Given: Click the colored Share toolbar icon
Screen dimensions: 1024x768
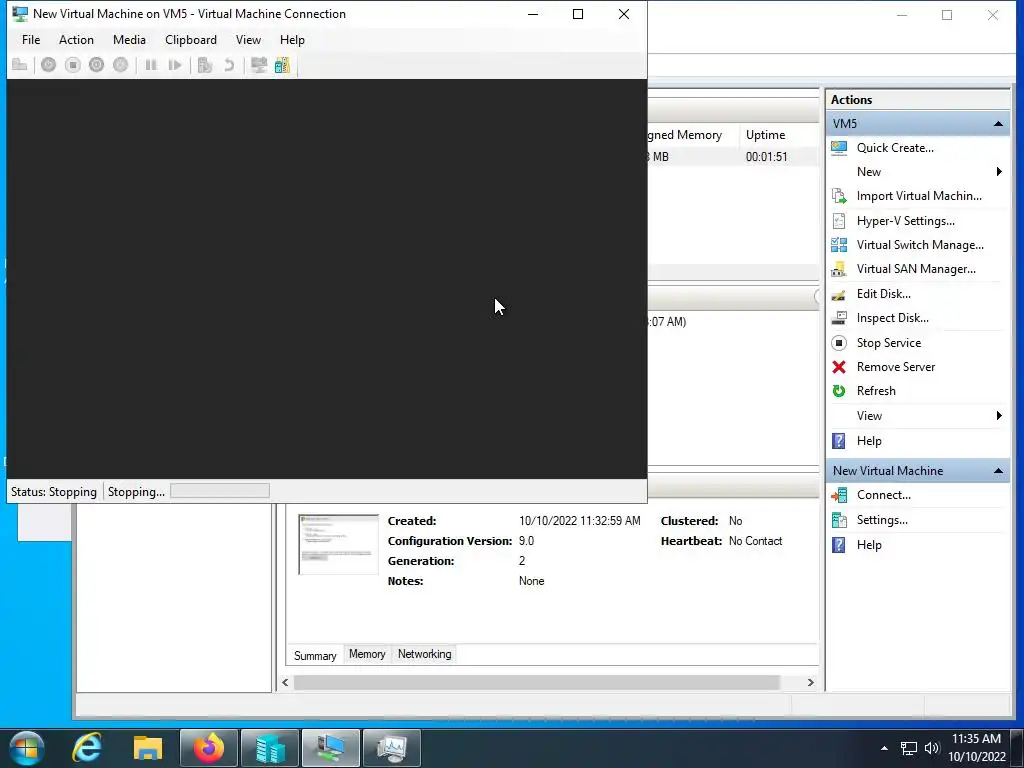Looking at the screenshot, I should [x=282, y=65].
